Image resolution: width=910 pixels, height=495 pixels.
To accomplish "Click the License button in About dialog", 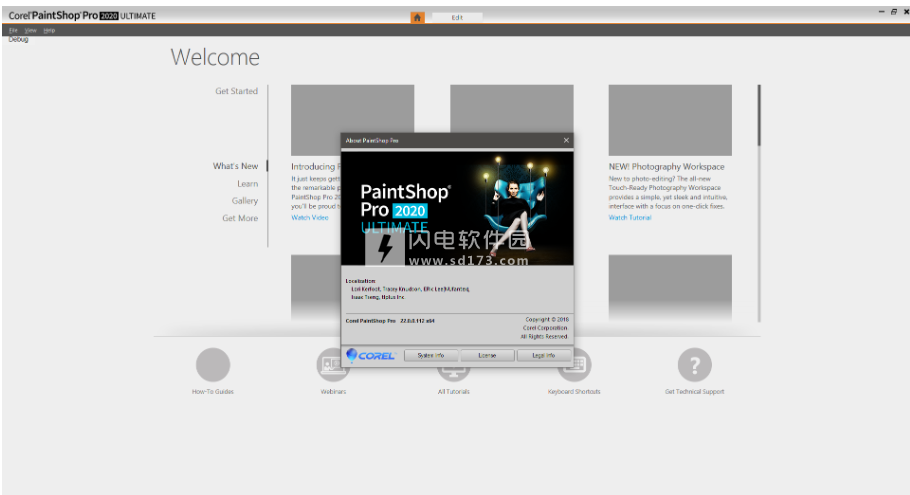I will tap(488, 355).
